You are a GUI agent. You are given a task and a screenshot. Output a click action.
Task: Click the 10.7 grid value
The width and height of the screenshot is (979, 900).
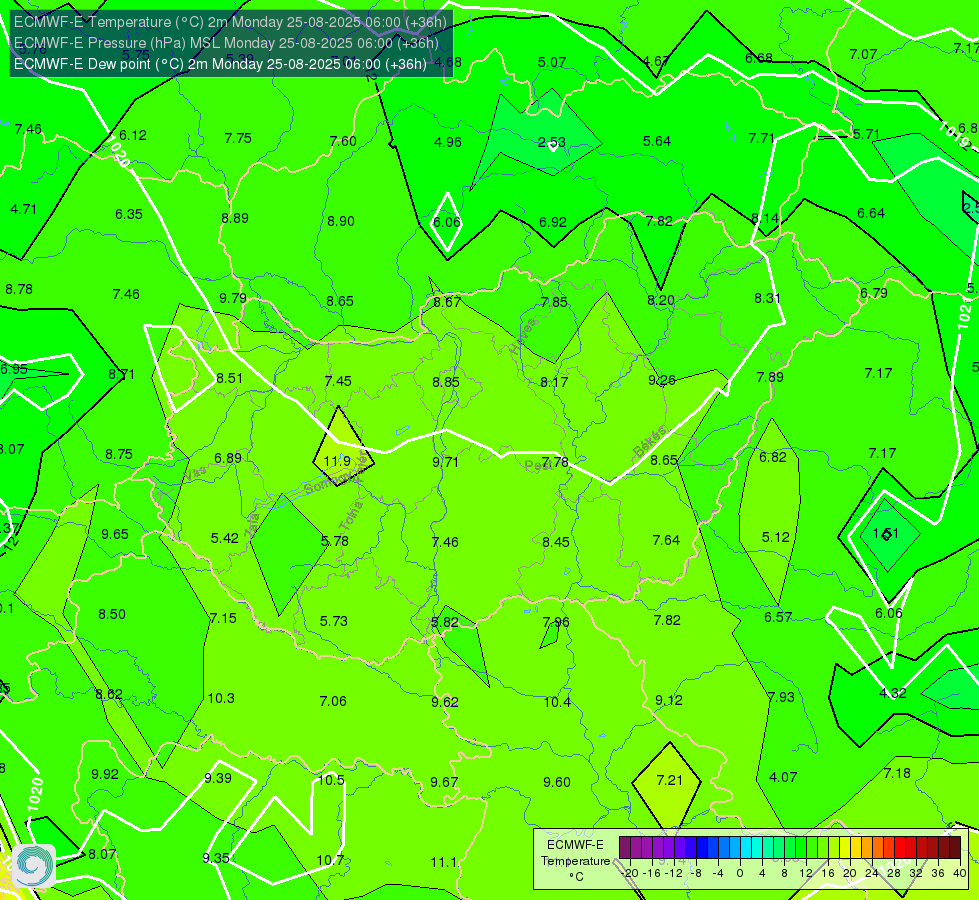coord(330,860)
